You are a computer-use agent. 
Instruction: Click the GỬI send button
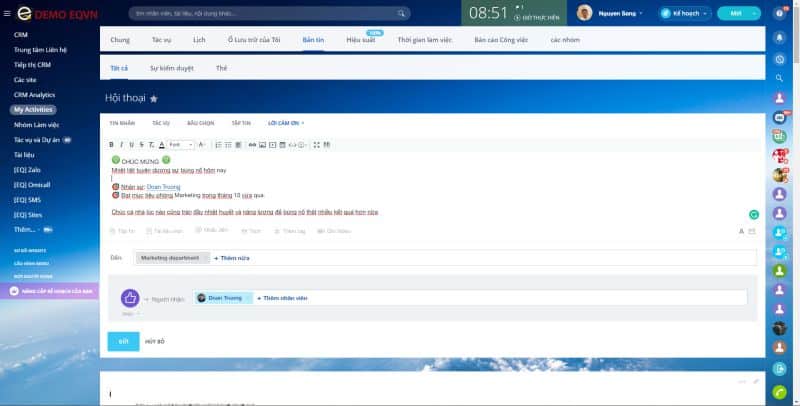tap(123, 341)
